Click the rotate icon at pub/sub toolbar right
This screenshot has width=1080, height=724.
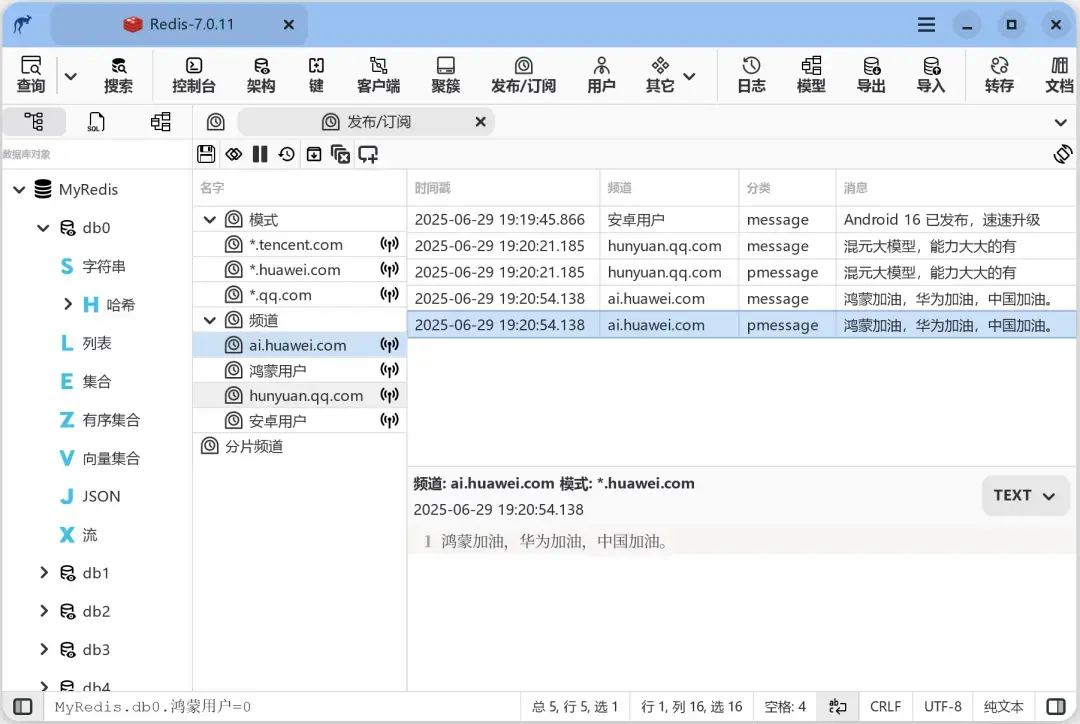coord(1063,154)
